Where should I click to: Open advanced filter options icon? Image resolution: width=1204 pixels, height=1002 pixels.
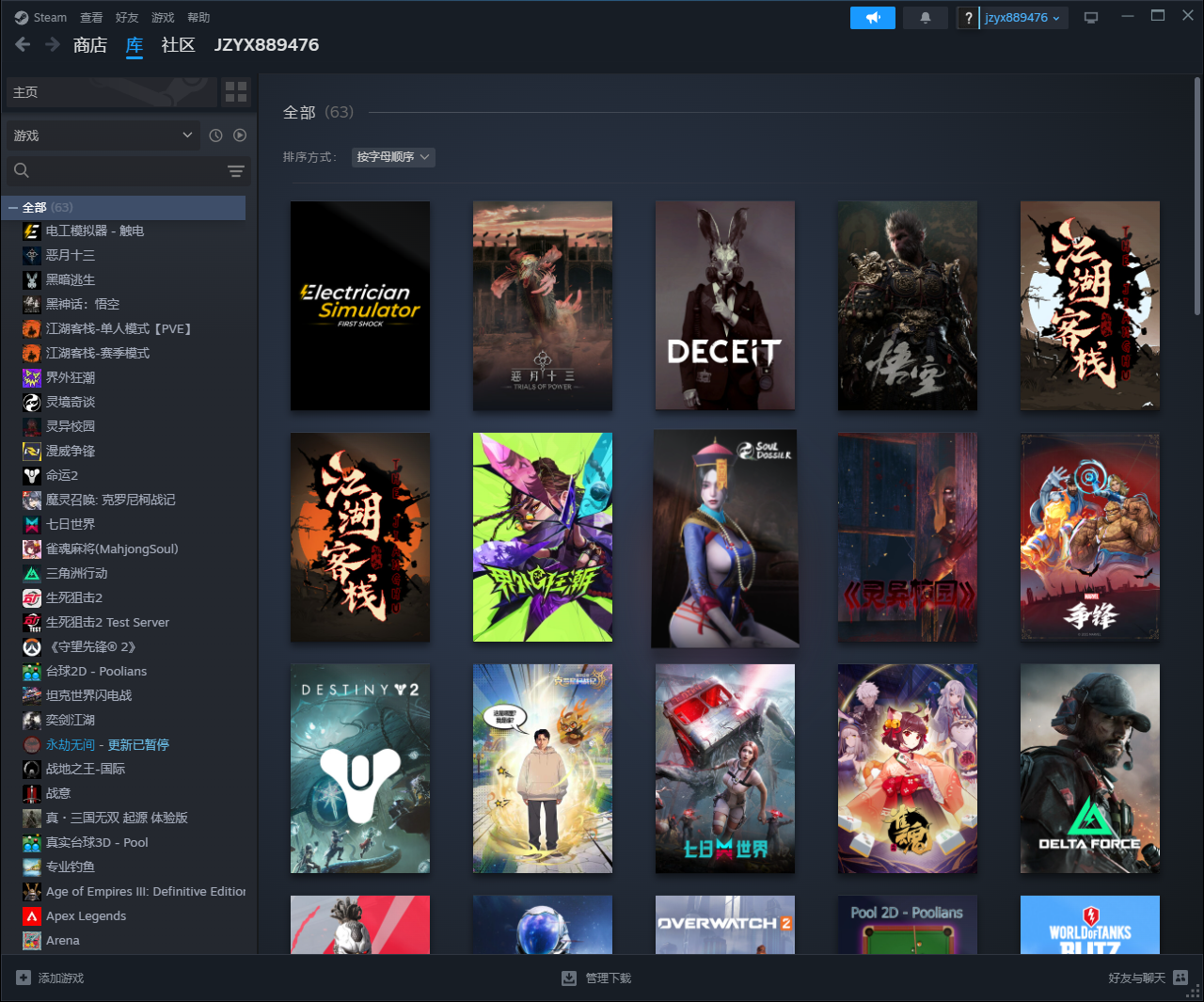[x=236, y=170]
